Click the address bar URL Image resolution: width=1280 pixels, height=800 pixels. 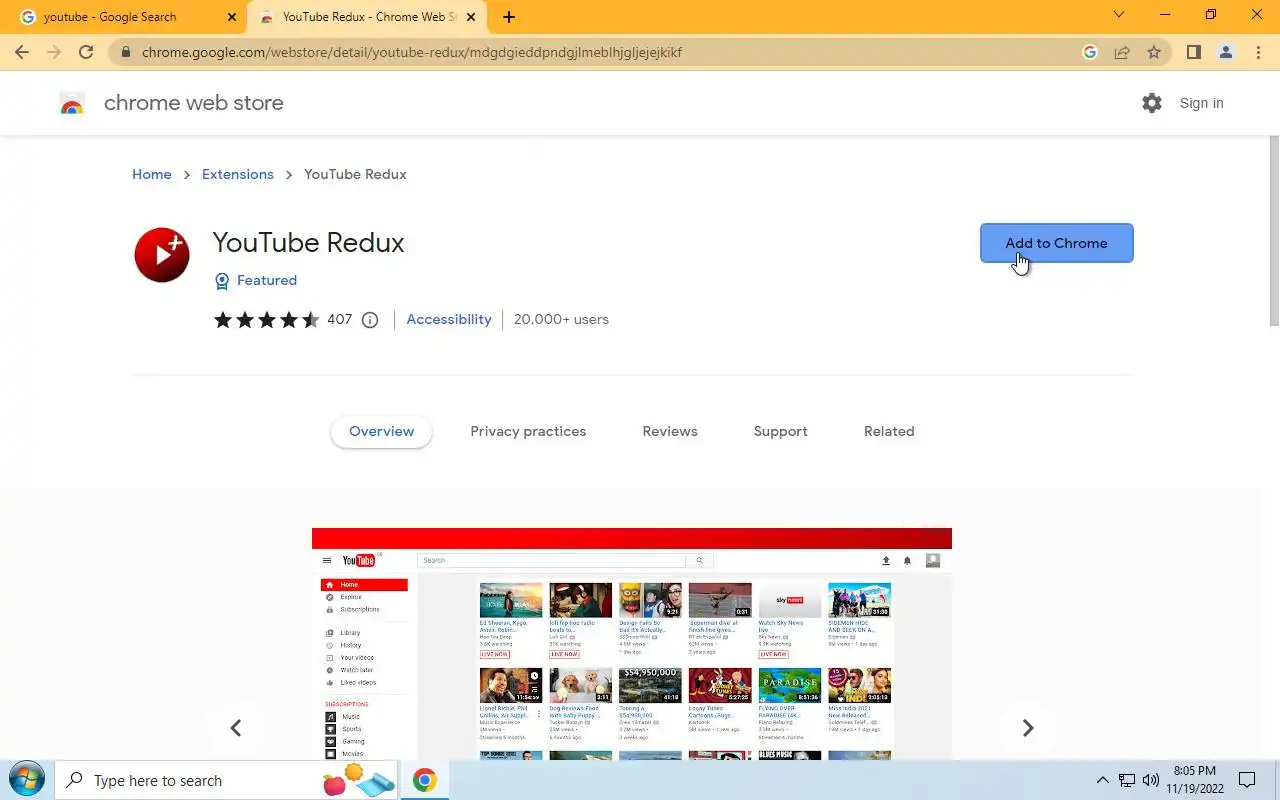pos(412,52)
